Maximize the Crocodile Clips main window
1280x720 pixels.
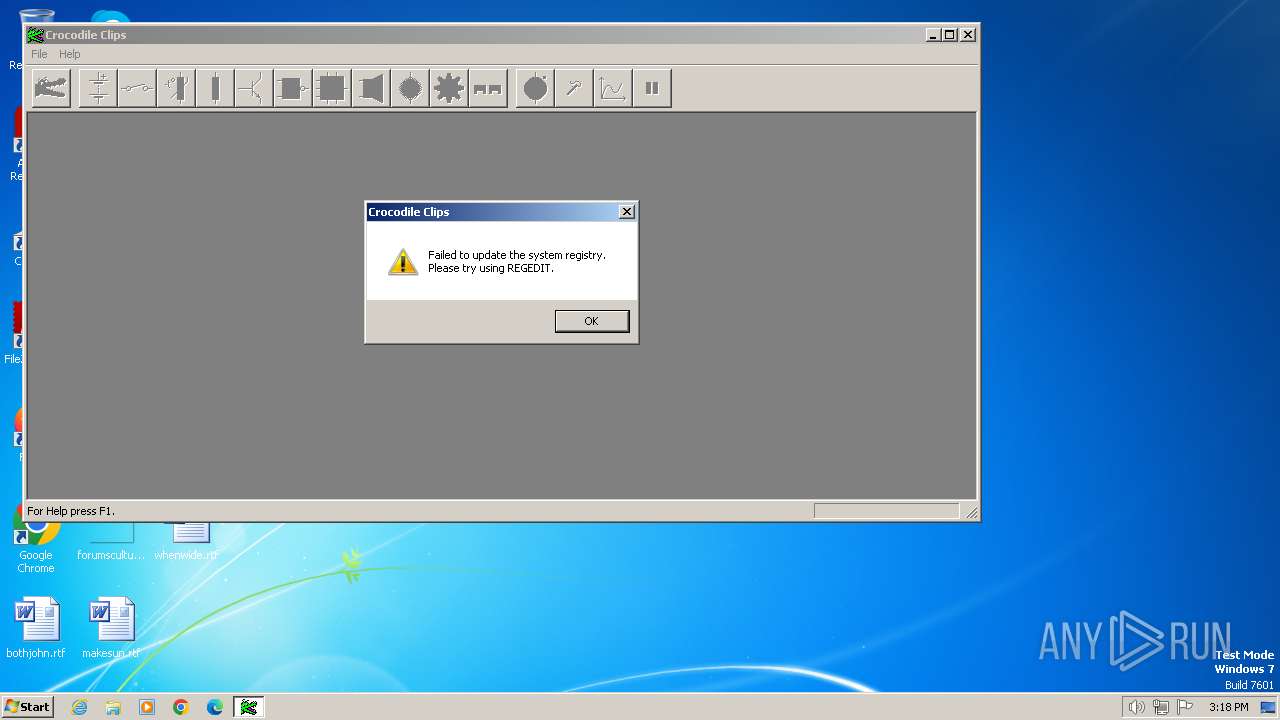pos(950,35)
